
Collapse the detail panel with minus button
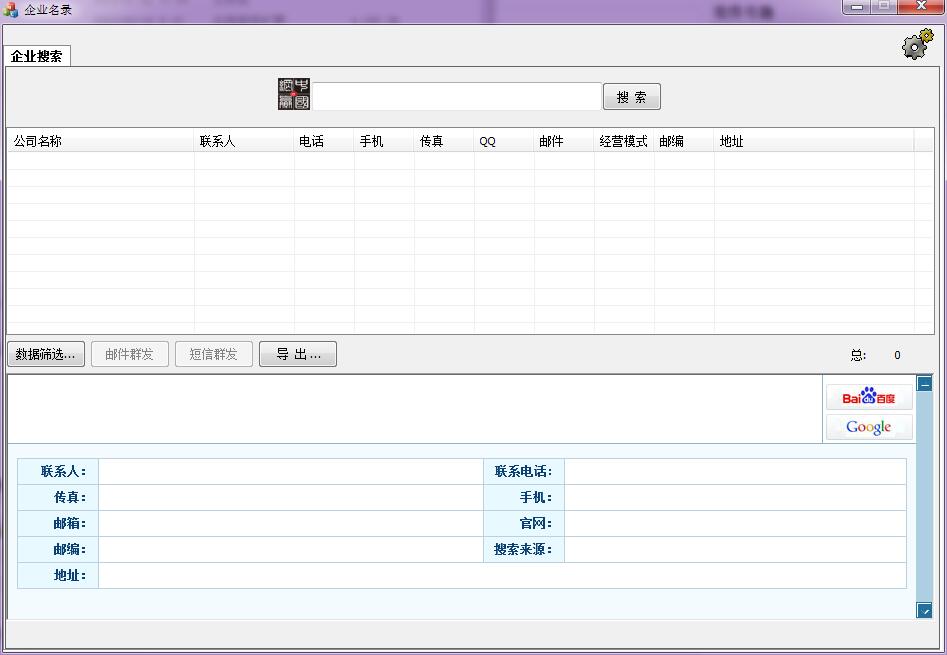click(924, 383)
